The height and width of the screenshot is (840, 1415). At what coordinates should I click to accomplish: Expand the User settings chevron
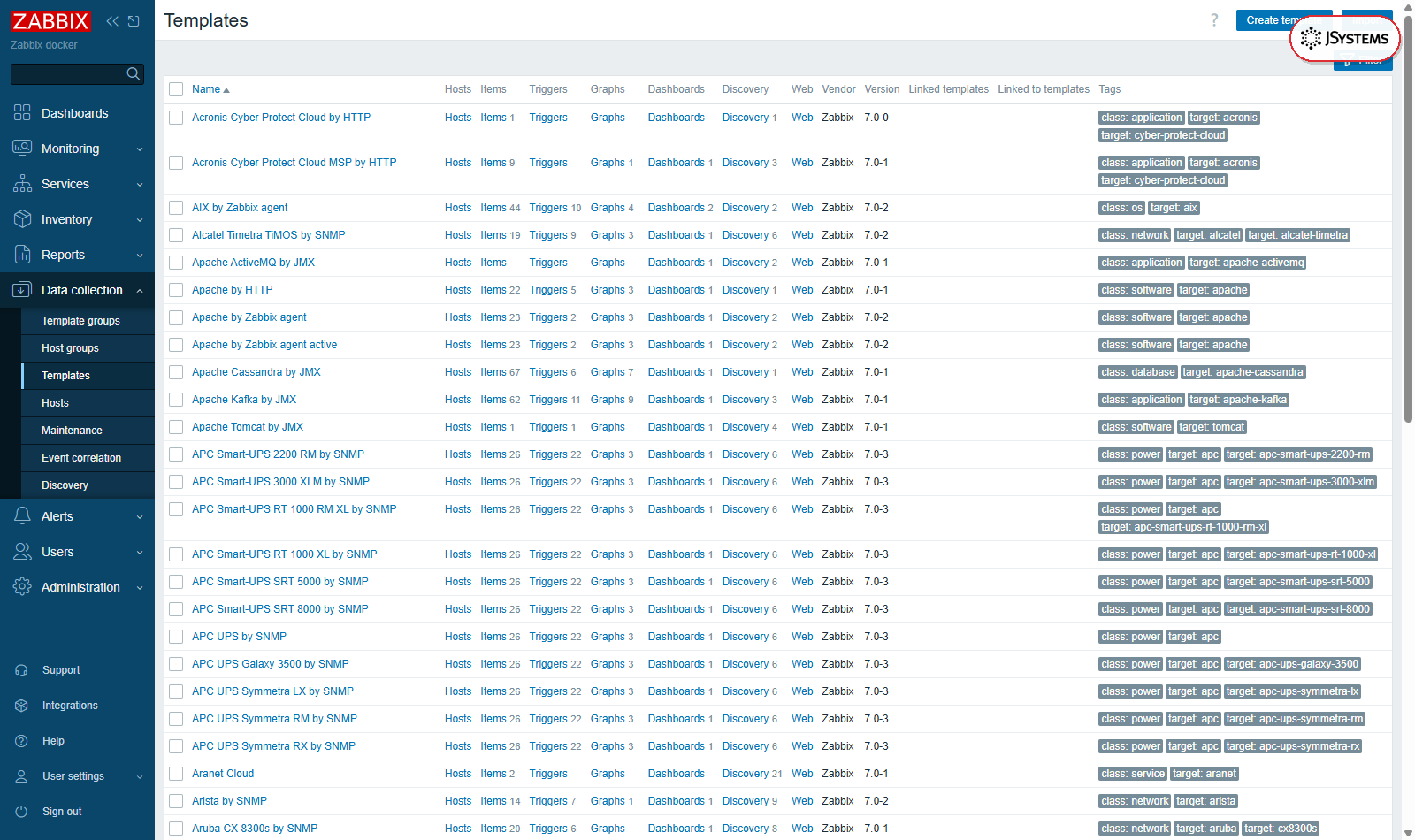[140, 777]
